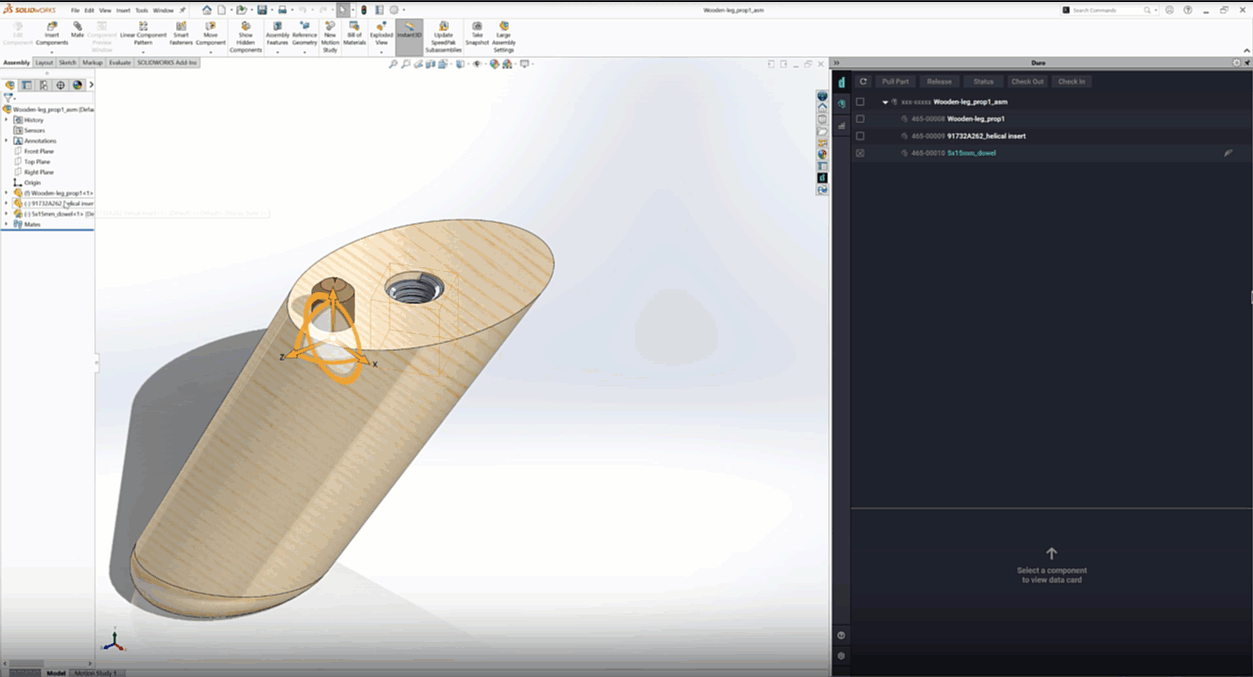Click the Take Snapshot tool

(477, 35)
